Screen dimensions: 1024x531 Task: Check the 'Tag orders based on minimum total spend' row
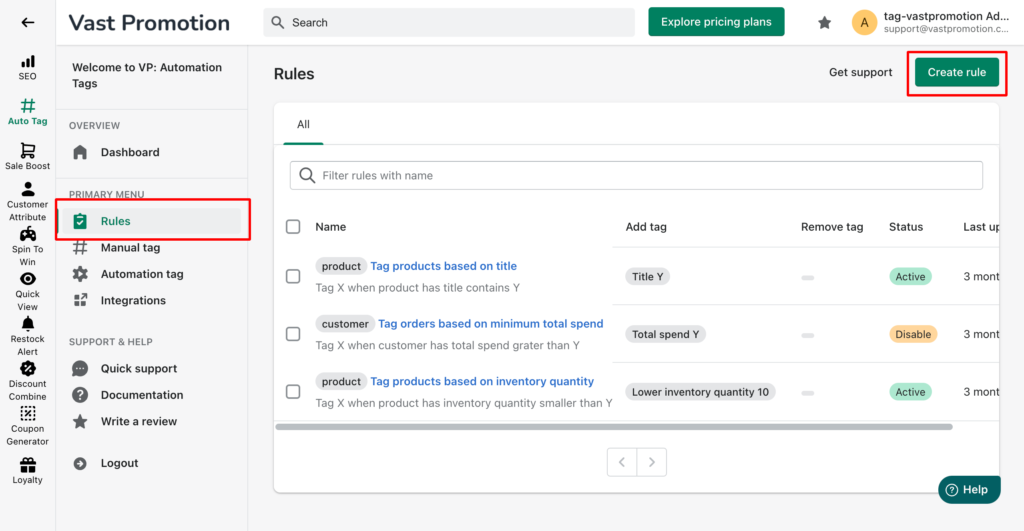coord(293,334)
